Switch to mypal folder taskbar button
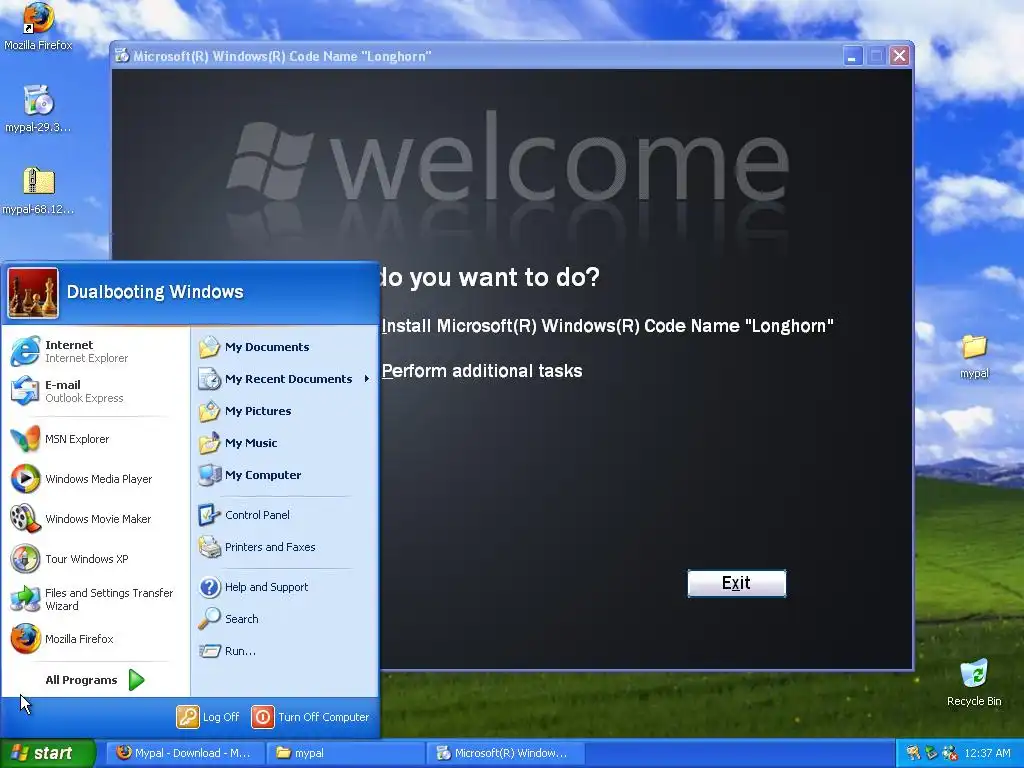 coord(345,753)
